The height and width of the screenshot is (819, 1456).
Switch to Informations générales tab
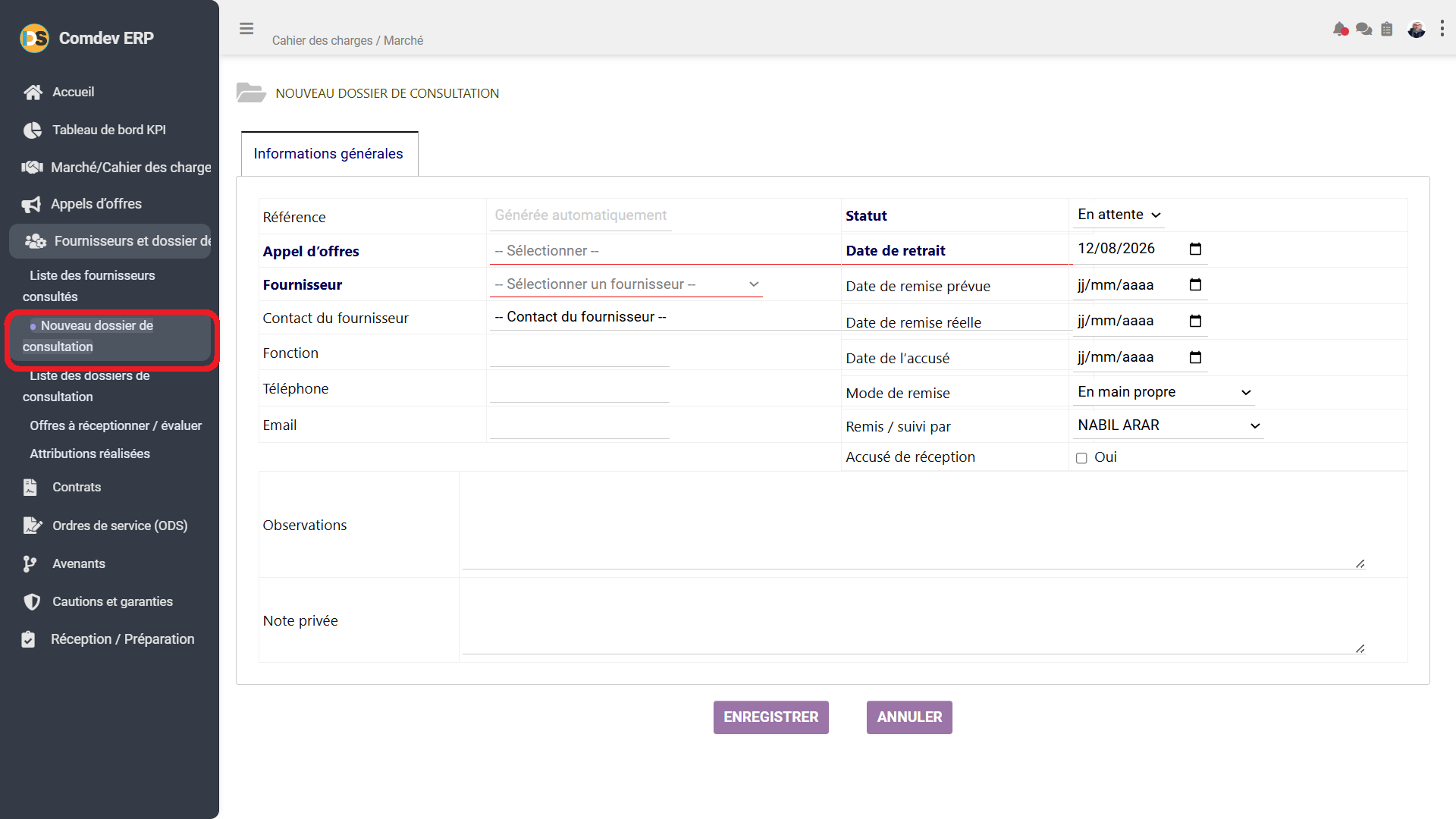pyautogui.click(x=329, y=154)
